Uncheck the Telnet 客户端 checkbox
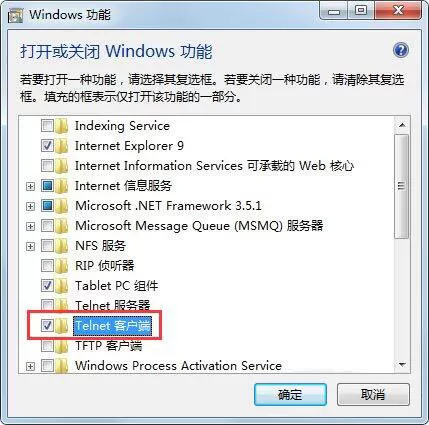This screenshot has width=429, height=425. (x=47, y=326)
